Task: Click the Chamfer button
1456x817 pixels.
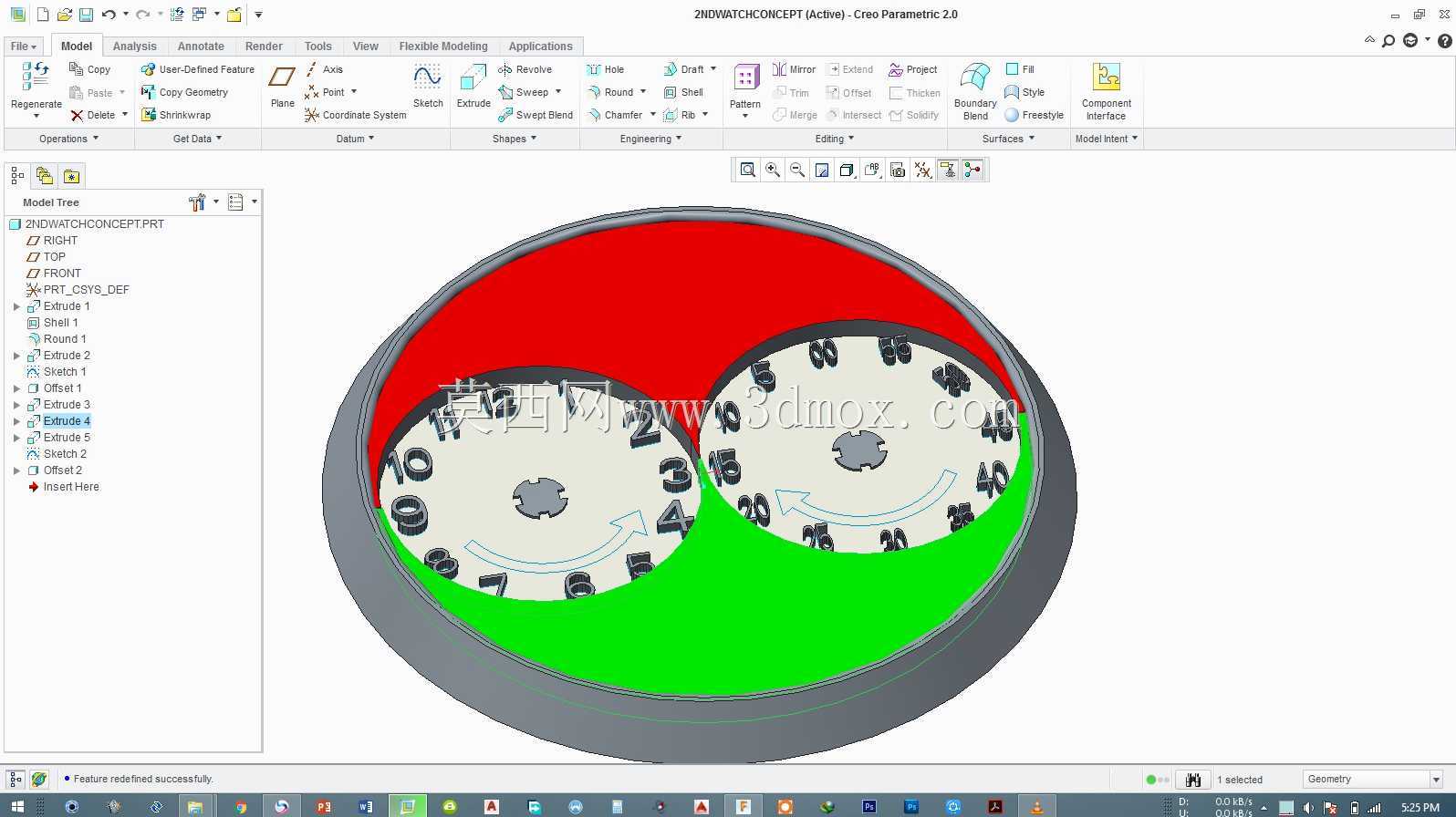Action: 615,115
